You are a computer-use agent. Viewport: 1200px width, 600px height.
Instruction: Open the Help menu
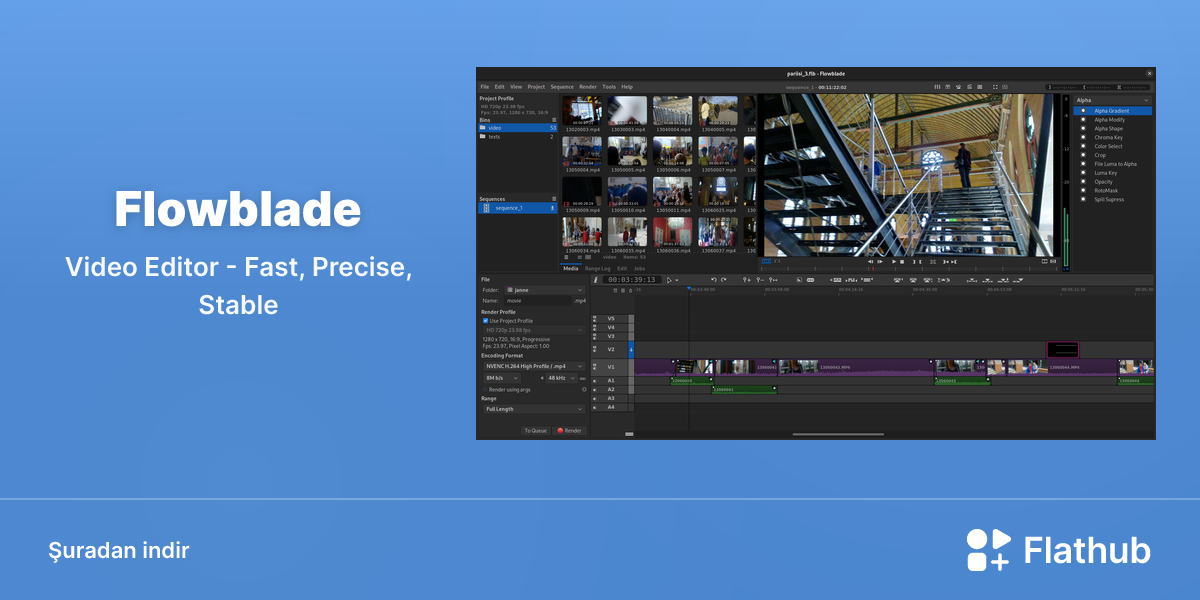(627, 87)
